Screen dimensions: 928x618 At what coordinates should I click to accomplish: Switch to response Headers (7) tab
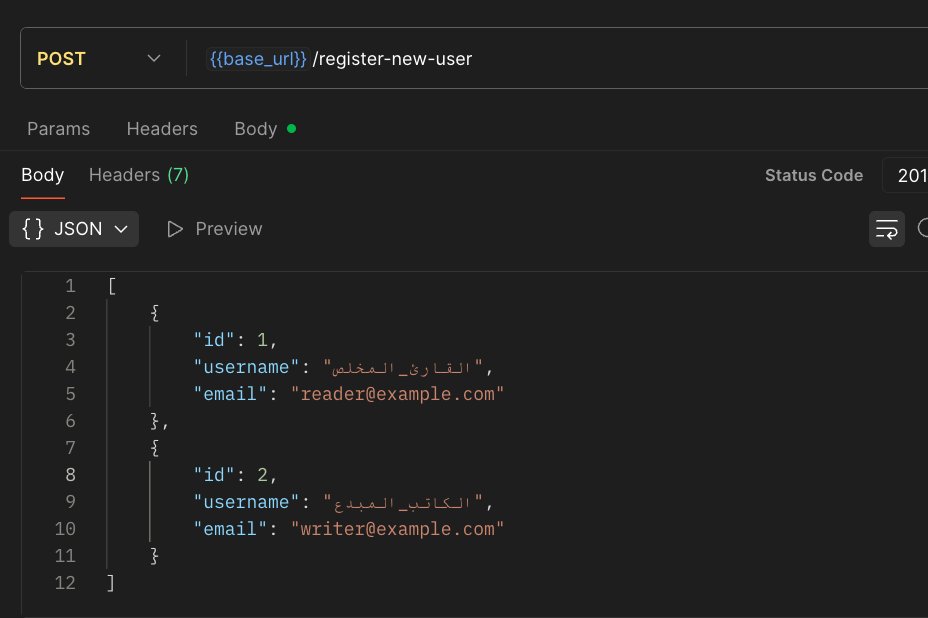tap(139, 175)
